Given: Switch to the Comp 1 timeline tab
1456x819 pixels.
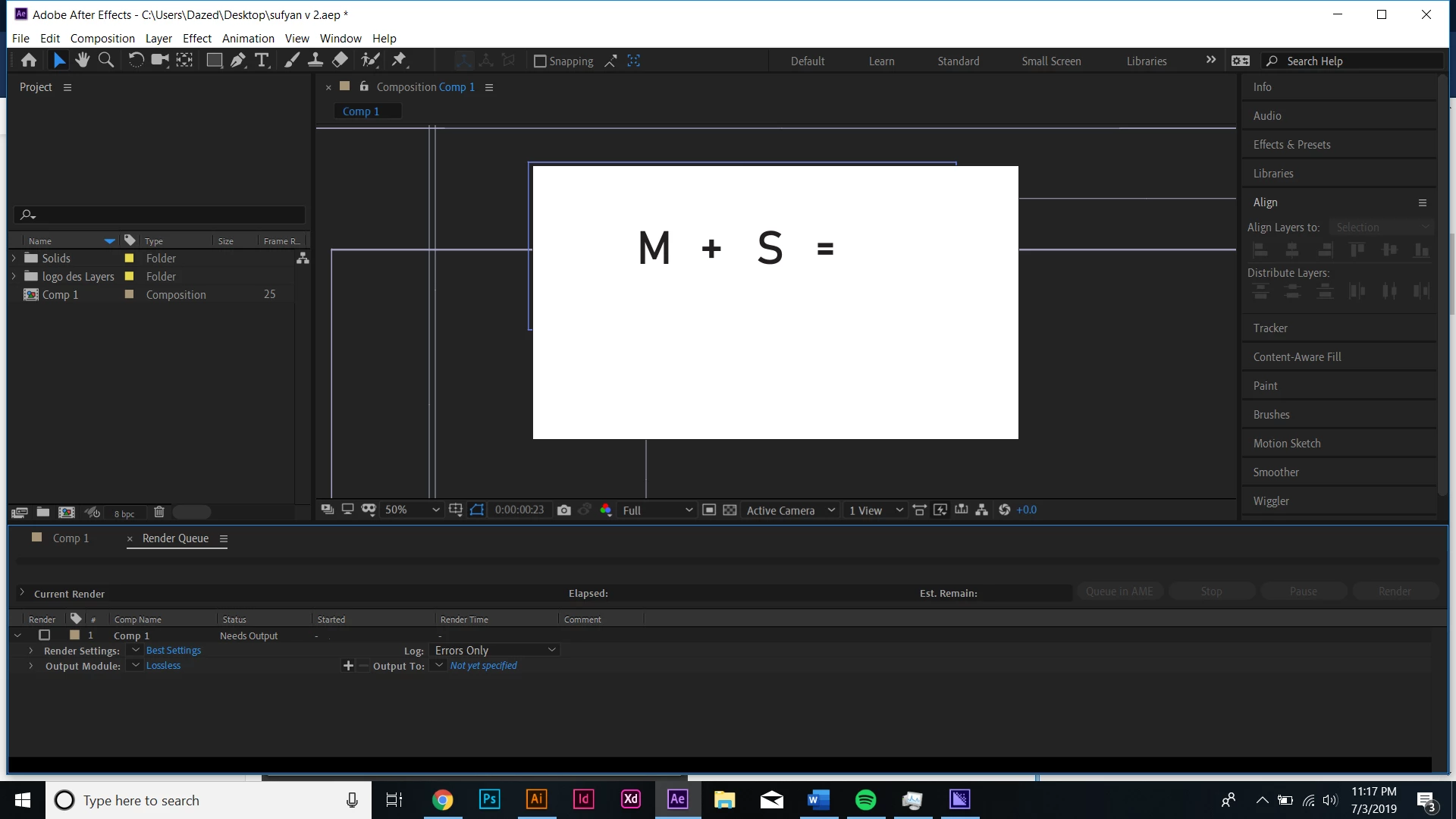Looking at the screenshot, I should pos(71,538).
